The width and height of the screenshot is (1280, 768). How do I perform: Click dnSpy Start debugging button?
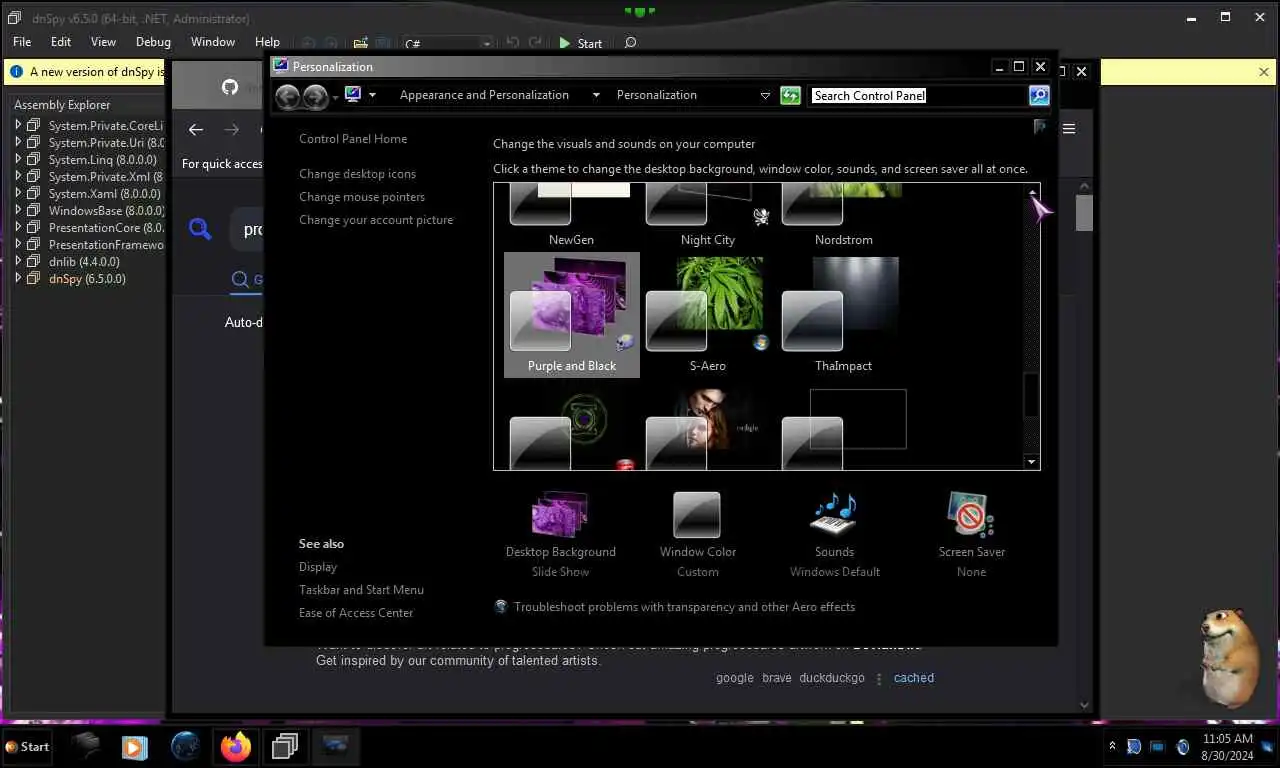tap(581, 43)
